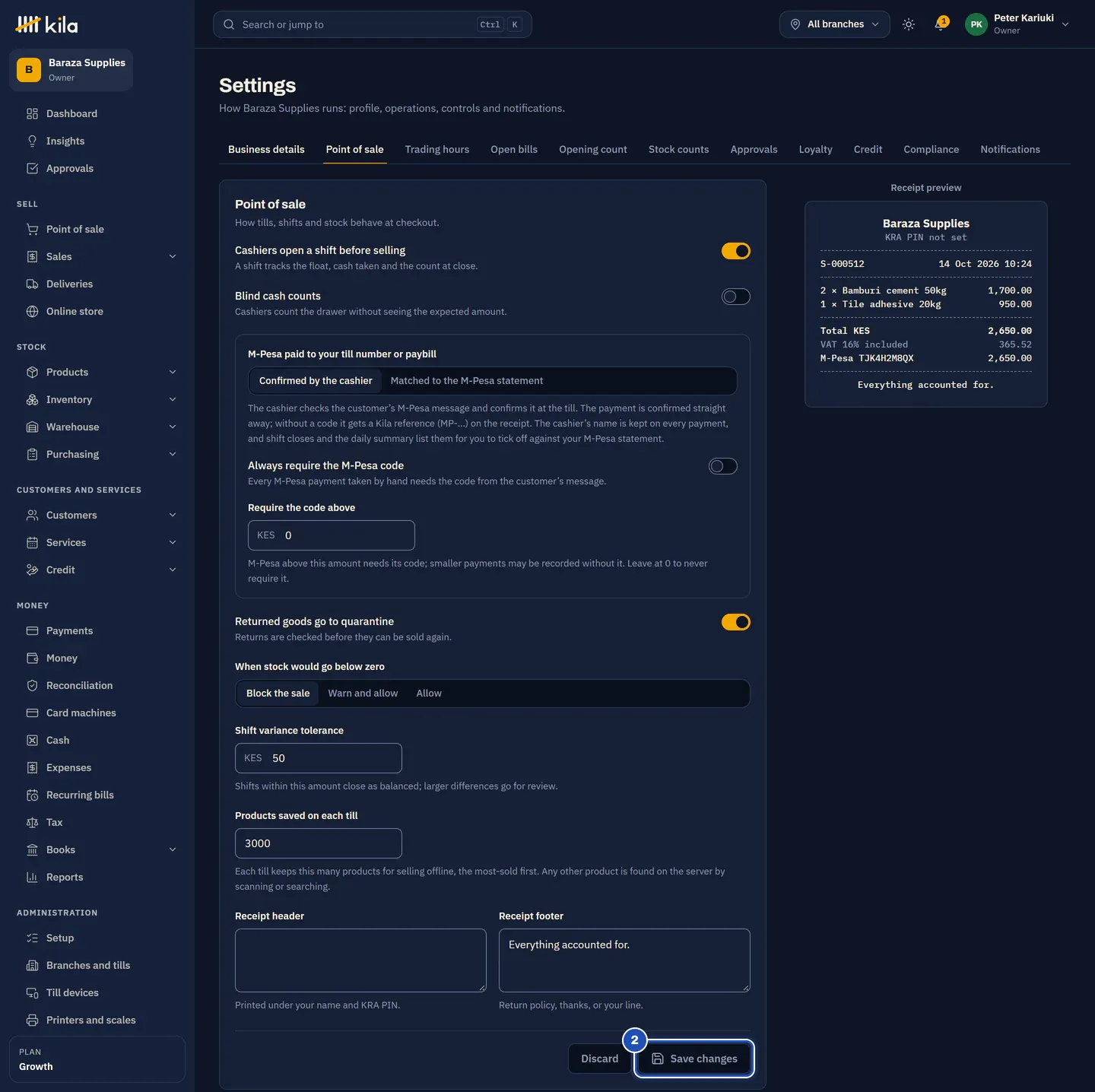This screenshot has height=1092, width=1095.
Task: Enable always require the M-Pesa code
Action: point(723,466)
